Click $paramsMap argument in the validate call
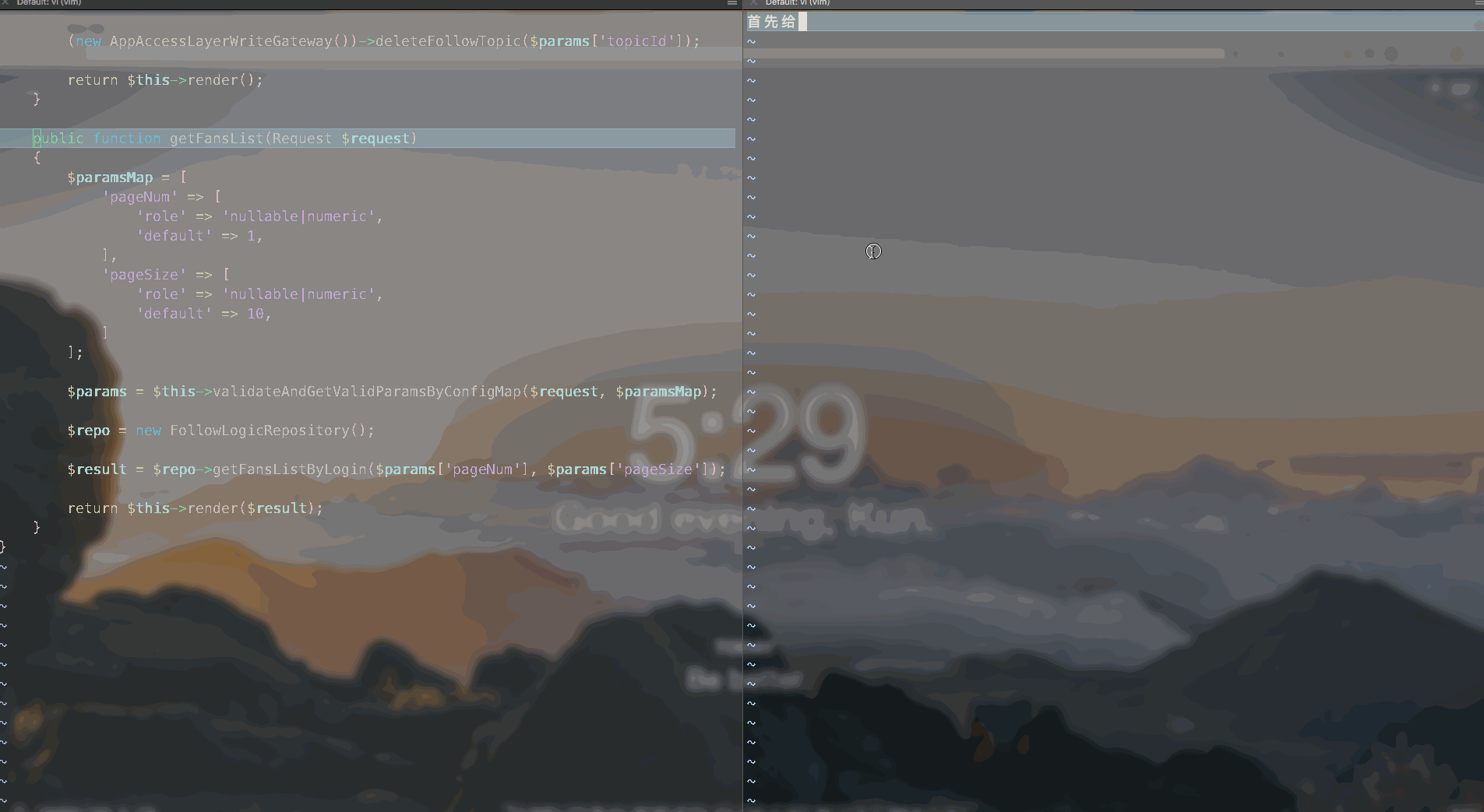Image resolution: width=1484 pixels, height=812 pixels. pos(658,392)
